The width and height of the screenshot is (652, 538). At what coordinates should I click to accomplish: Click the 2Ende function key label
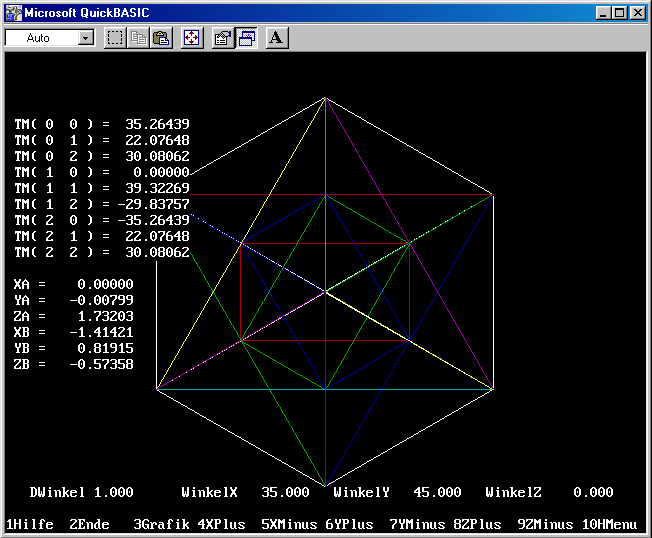tap(90, 524)
